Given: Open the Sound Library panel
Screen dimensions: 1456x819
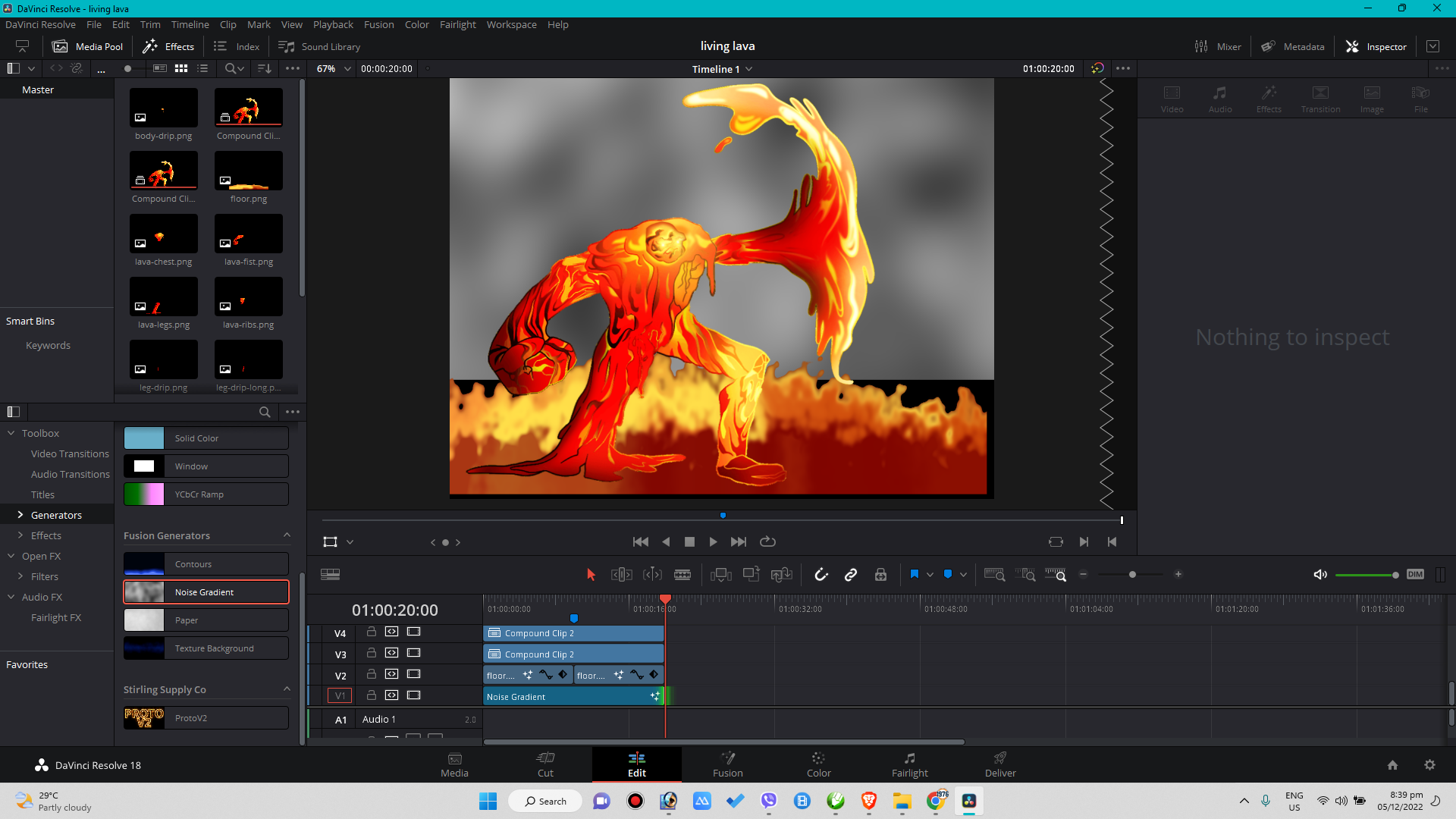Looking at the screenshot, I should (318, 47).
